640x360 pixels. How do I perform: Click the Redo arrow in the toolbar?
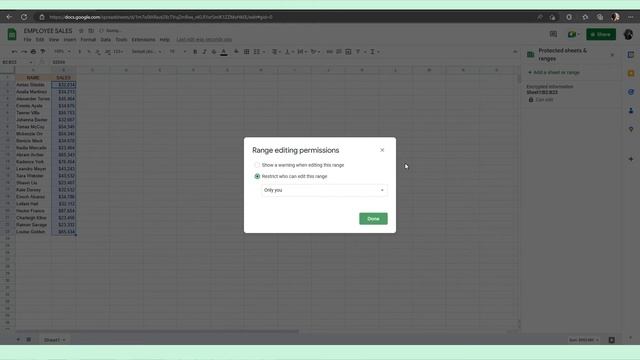[24, 52]
